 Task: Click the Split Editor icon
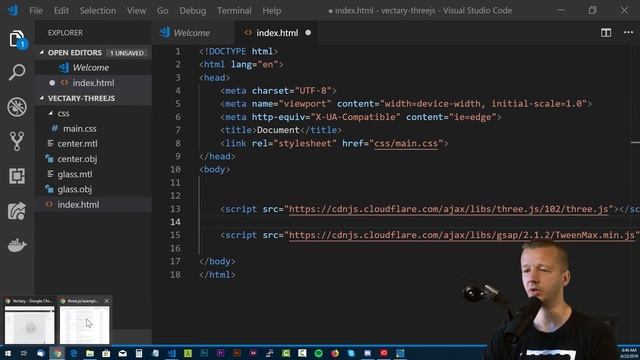click(x=606, y=33)
